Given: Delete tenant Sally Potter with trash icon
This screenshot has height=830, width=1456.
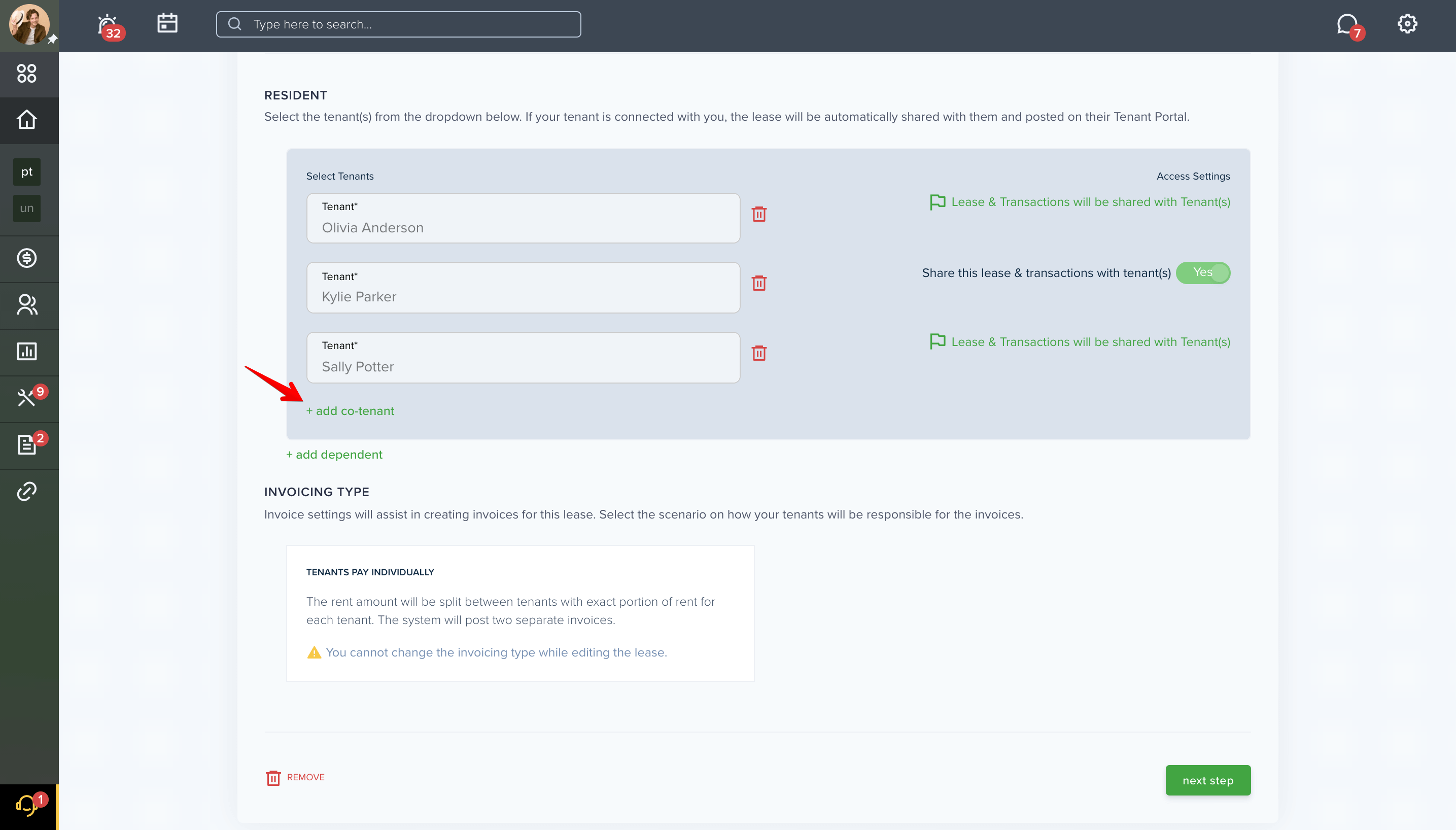Looking at the screenshot, I should (x=759, y=353).
